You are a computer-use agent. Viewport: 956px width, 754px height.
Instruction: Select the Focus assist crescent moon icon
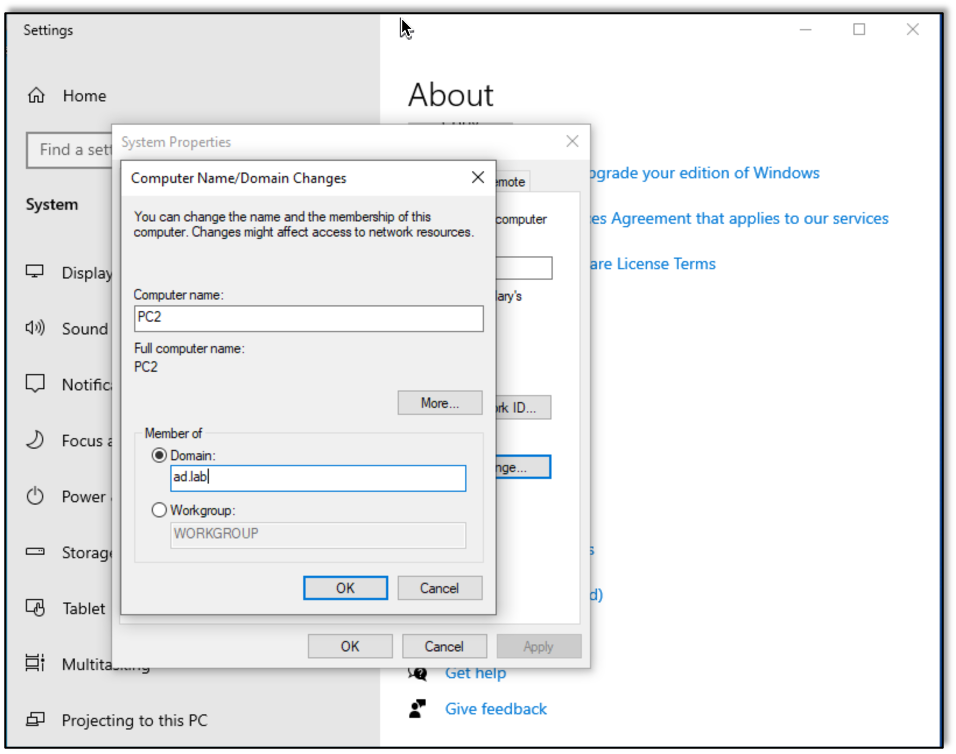click(x=35, y=440)
